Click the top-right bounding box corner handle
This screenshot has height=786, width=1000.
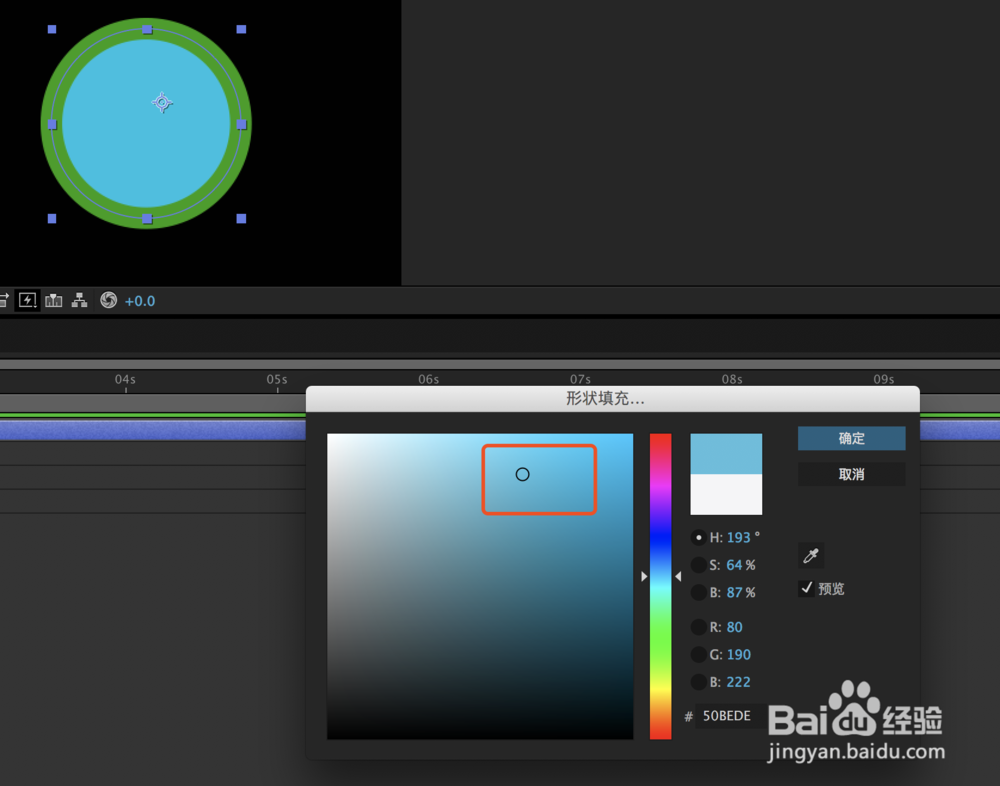(x=241, y=29)
